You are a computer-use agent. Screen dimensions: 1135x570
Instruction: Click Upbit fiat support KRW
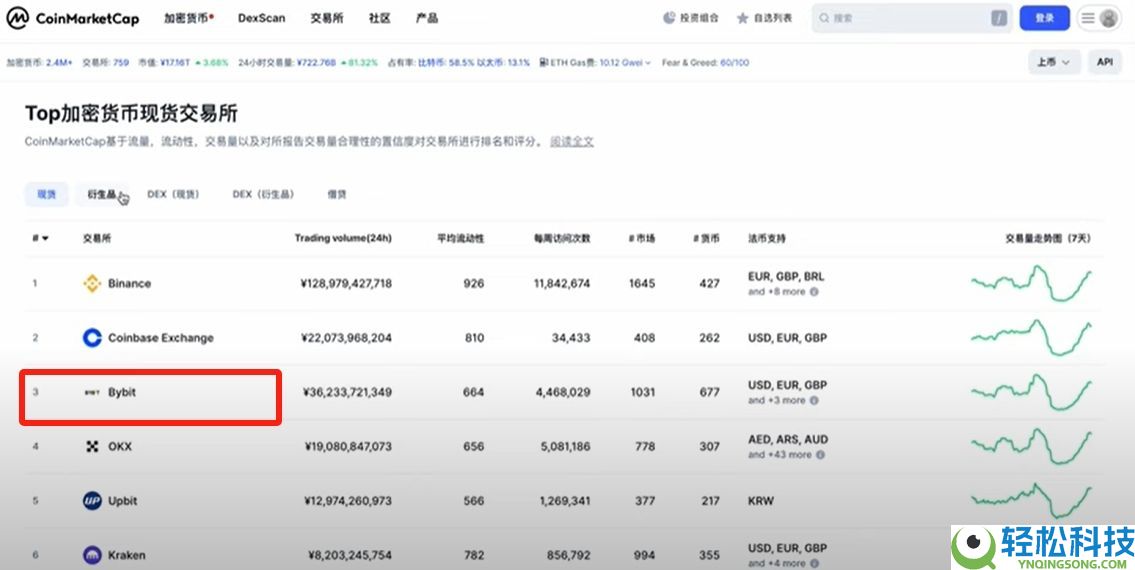click(x=761, y=500)
